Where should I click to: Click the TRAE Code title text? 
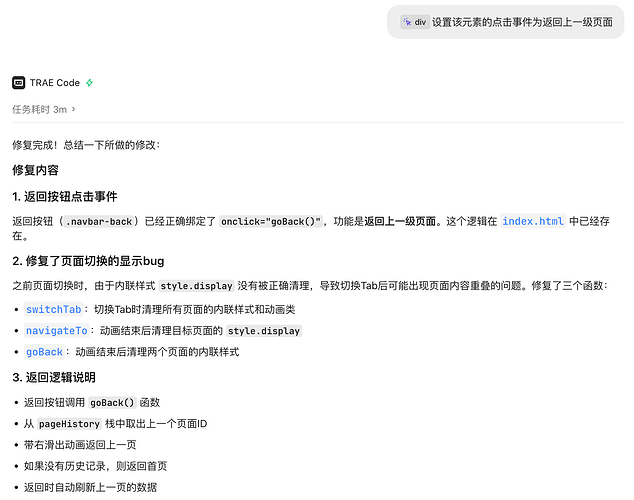[x=55, y=83]
